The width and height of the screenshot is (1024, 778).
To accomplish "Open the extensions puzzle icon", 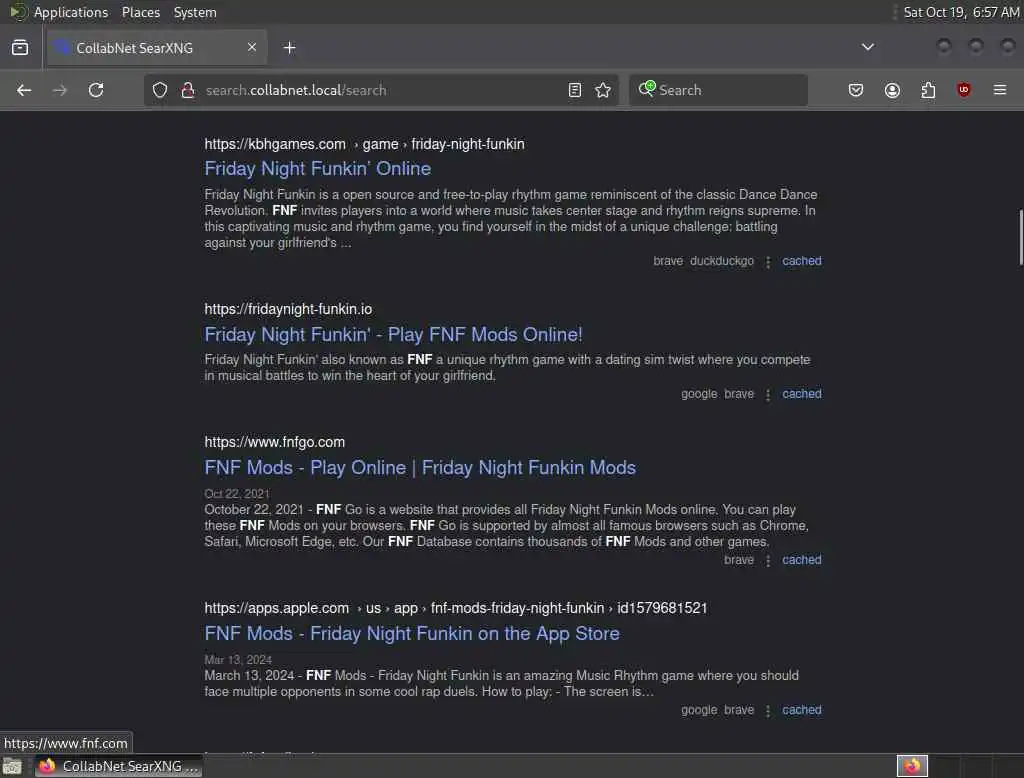I will point(928,90).
